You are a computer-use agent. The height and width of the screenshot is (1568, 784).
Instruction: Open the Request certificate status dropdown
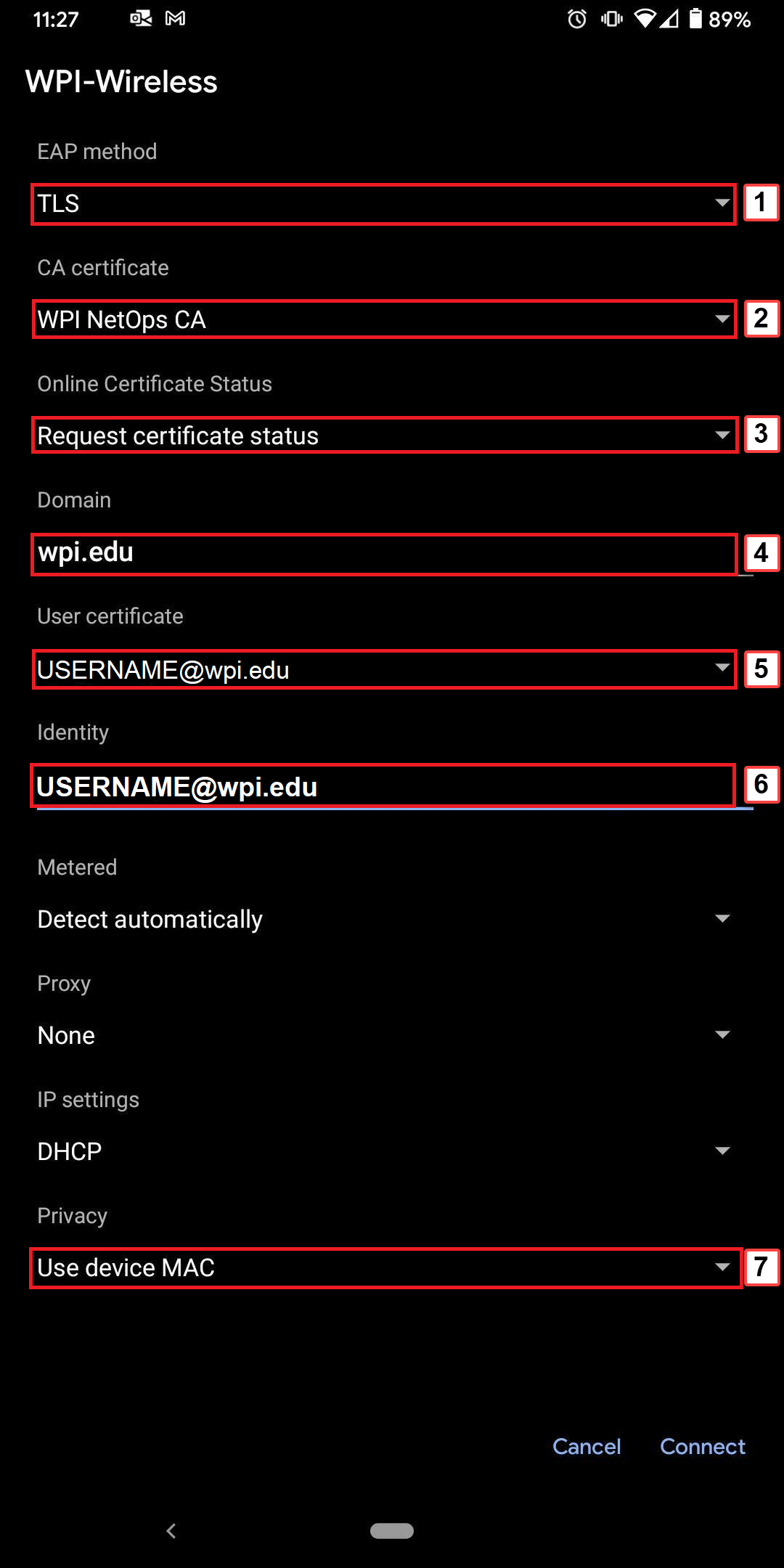pos(384,436)
